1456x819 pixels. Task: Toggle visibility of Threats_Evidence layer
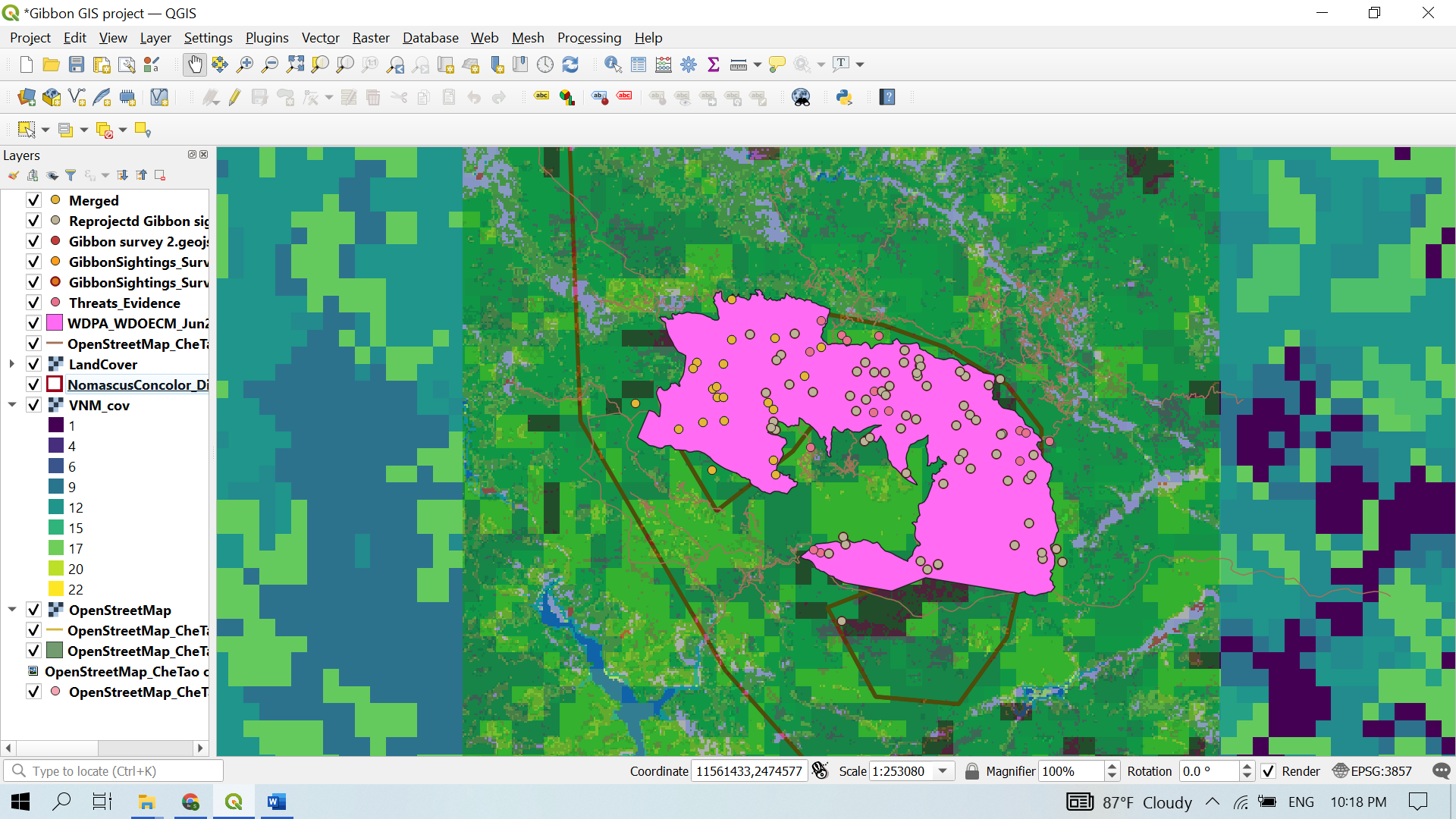pyautogui.click(x=33, y=303)
